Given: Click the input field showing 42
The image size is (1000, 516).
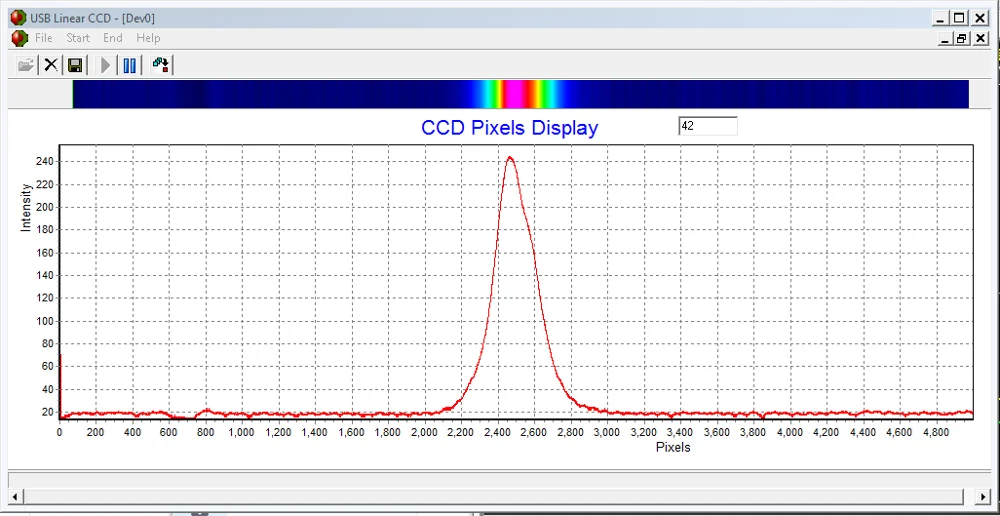Looking at the screenshot, I should [708, 126].
